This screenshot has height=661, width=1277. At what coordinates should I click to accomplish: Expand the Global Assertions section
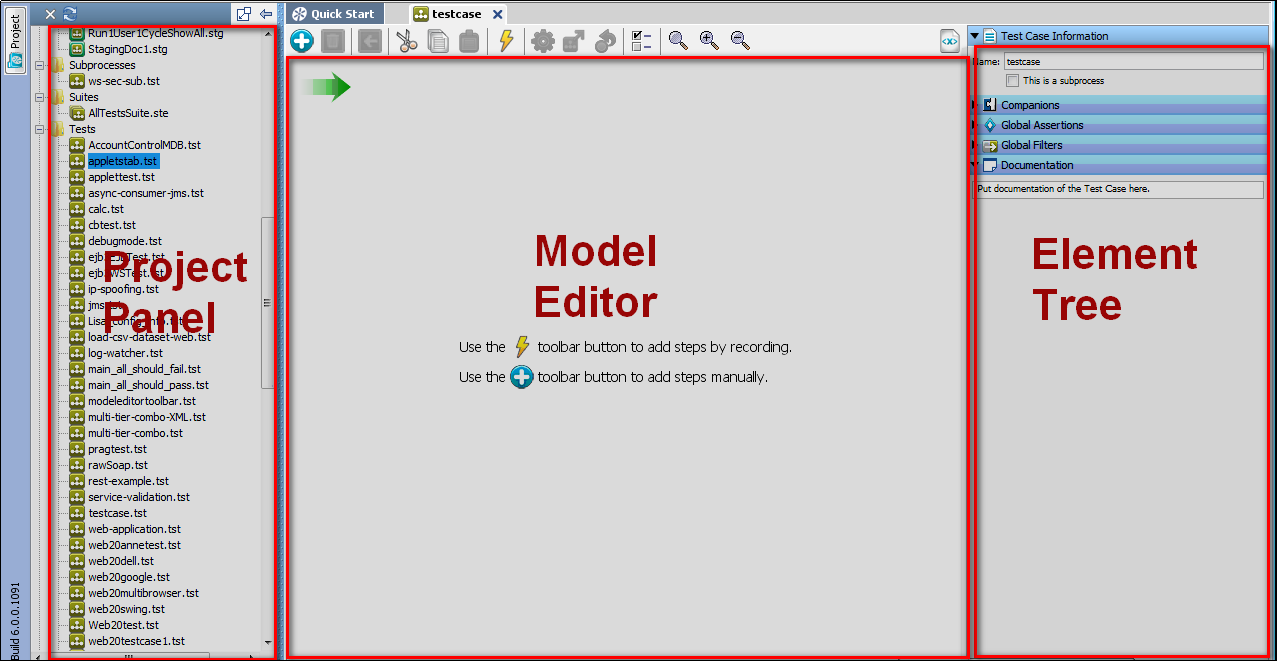[x=974, y=124]
